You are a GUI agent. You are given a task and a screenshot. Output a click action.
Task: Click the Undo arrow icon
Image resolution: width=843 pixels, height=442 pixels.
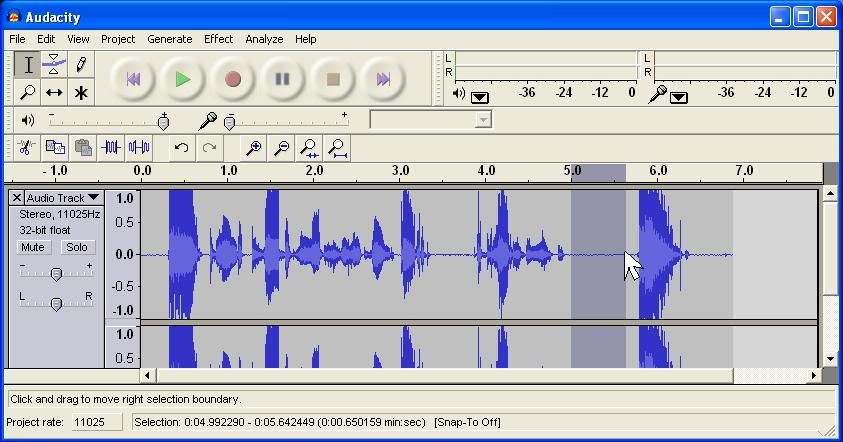(182, 147)
